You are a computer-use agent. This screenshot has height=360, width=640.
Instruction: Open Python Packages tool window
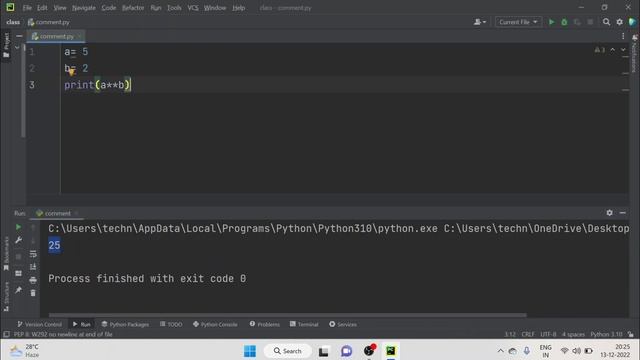[125, 324]
